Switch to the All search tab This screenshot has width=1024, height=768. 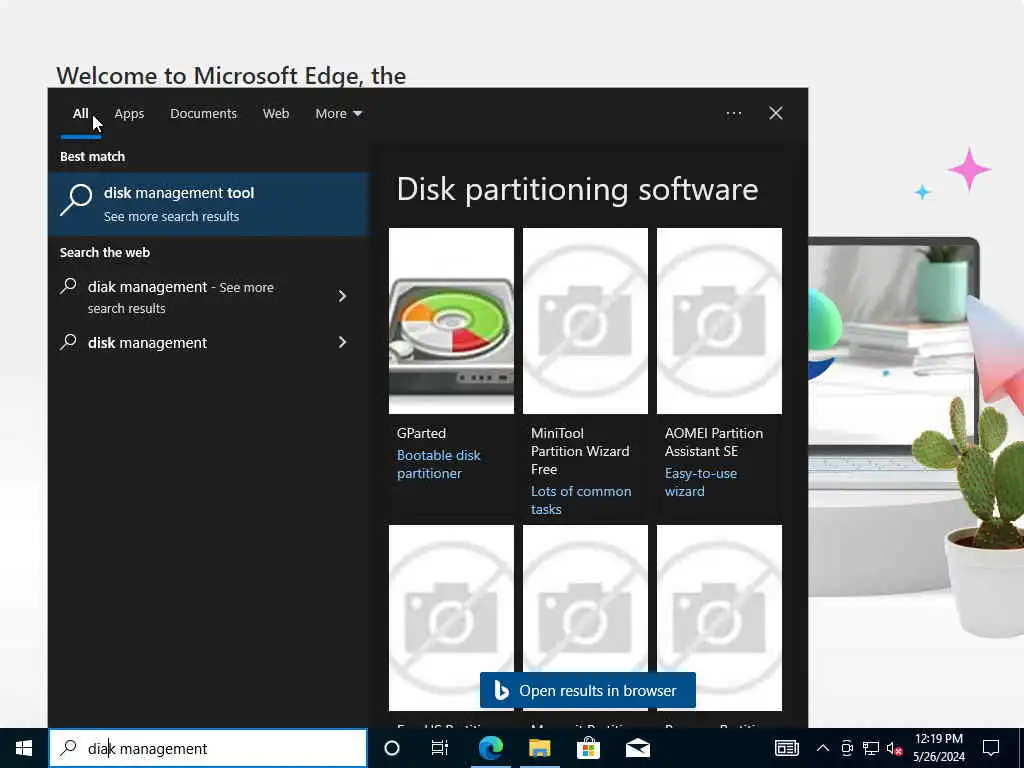80,114
